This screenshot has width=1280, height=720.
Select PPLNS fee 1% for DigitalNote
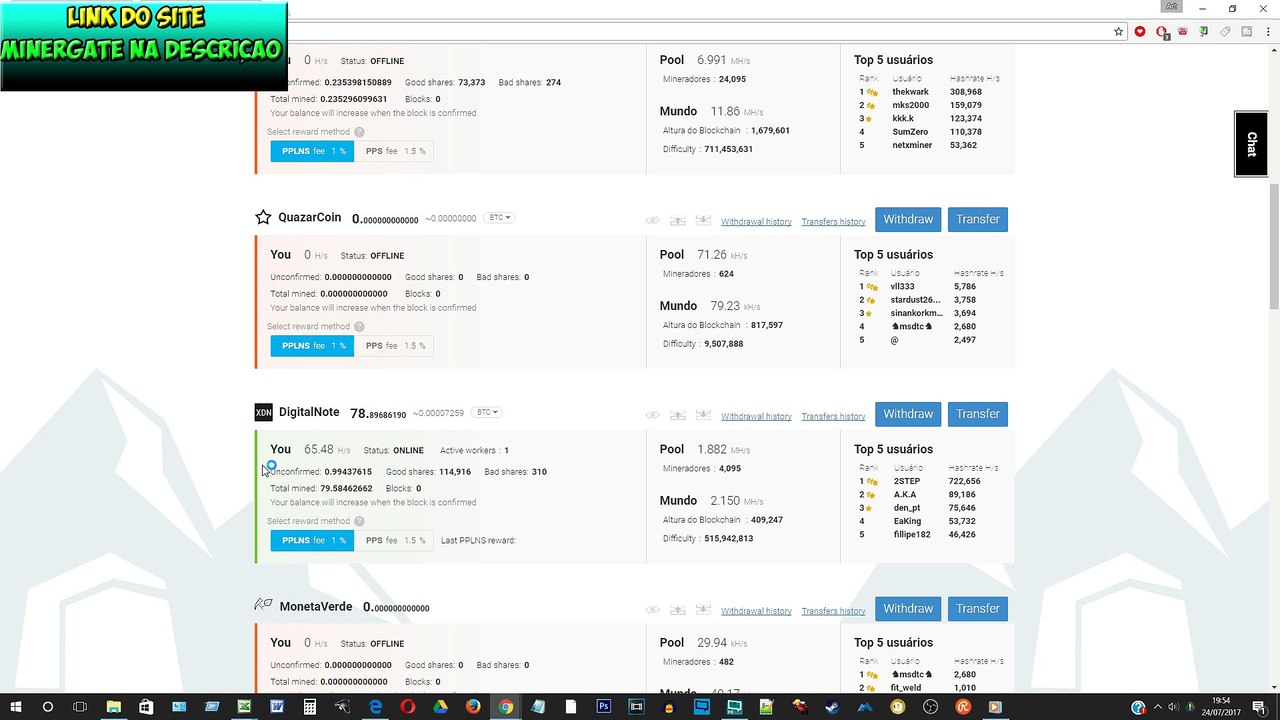[x=312, y=540]
